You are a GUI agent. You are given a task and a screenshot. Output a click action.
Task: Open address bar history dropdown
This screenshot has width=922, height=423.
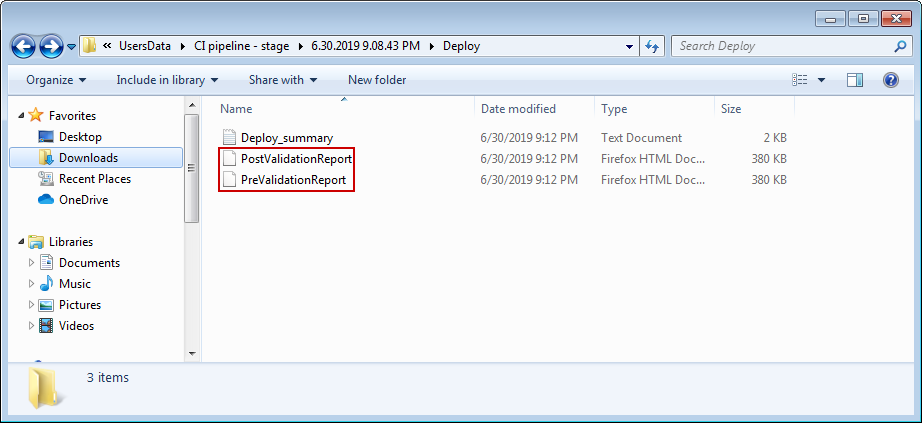pos(629,46)
